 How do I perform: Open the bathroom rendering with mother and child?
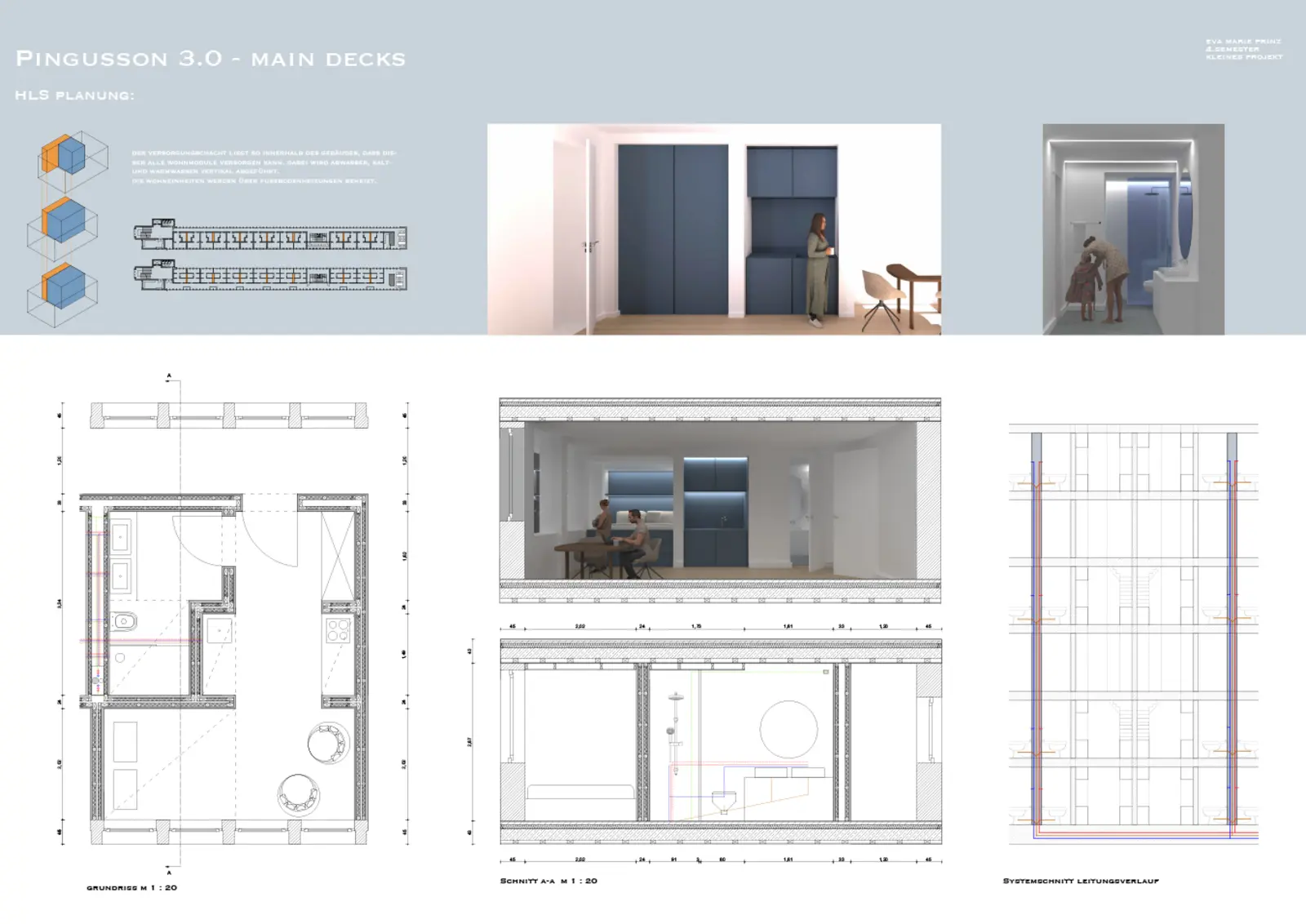(x=1133, y=229)
